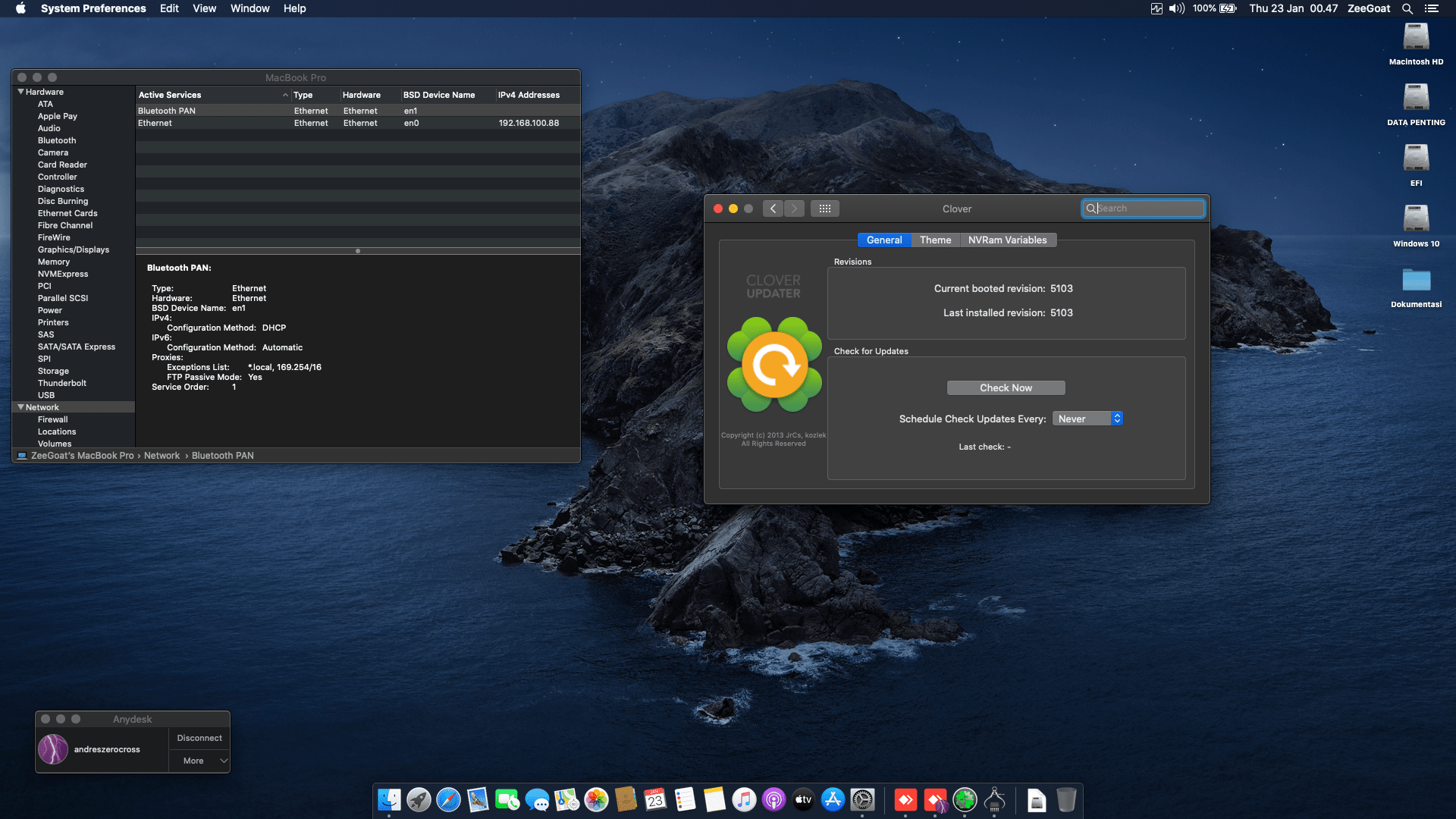1456x819 pixels.
Task: Switch to the NVRam Variables tab
Action: (x=1008, y=240)
